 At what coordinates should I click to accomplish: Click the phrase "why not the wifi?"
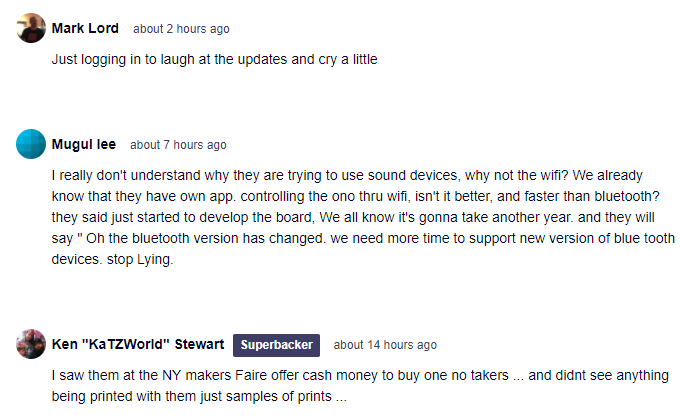point(517,175)
